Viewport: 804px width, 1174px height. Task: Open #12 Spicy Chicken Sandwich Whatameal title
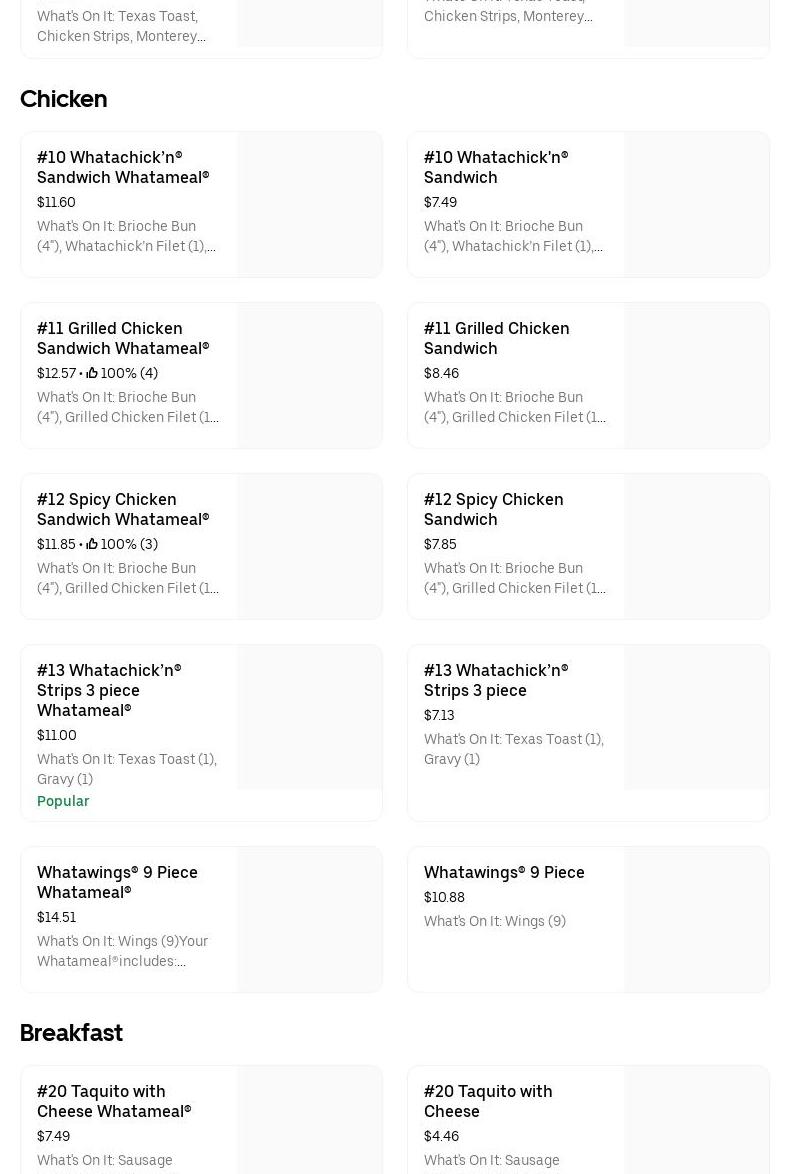pos(123,509)
